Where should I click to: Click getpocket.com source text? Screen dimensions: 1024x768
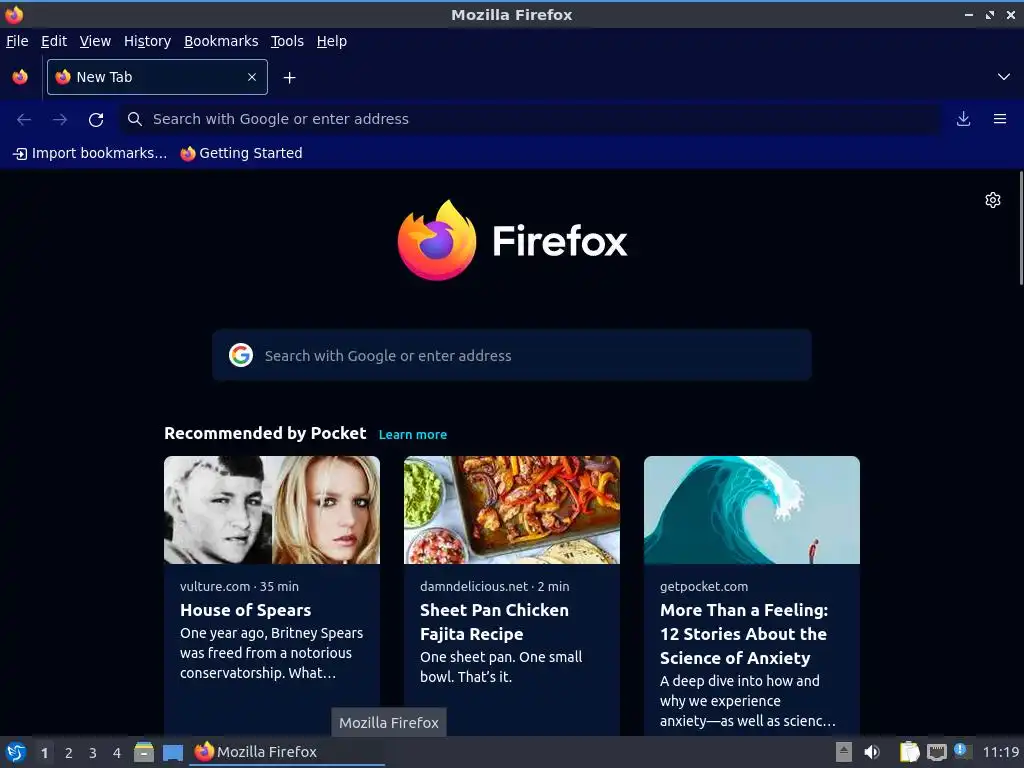pos(704,586)
